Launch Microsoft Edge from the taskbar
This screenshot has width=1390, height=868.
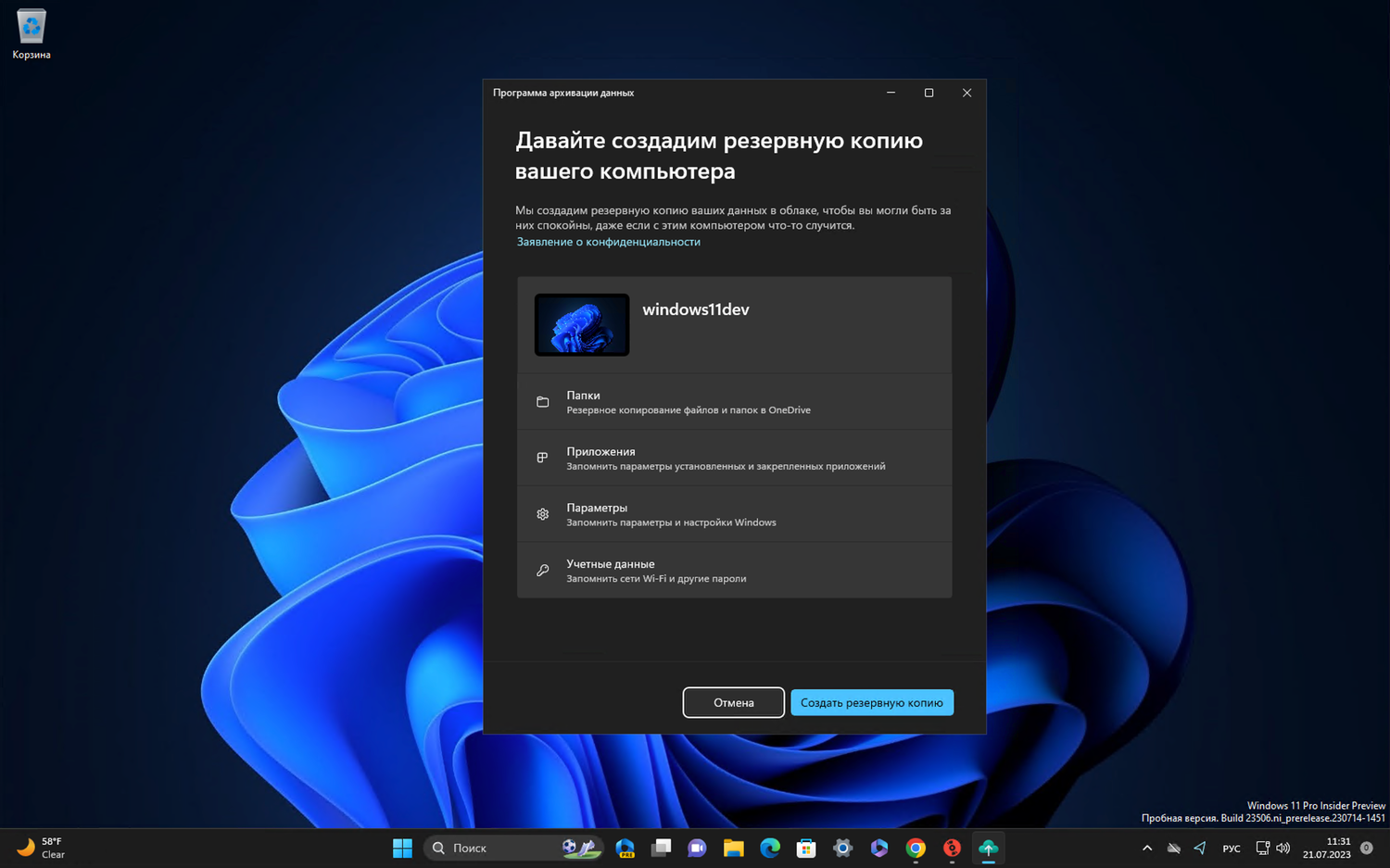pyautogui.click(x=770, y=848)
